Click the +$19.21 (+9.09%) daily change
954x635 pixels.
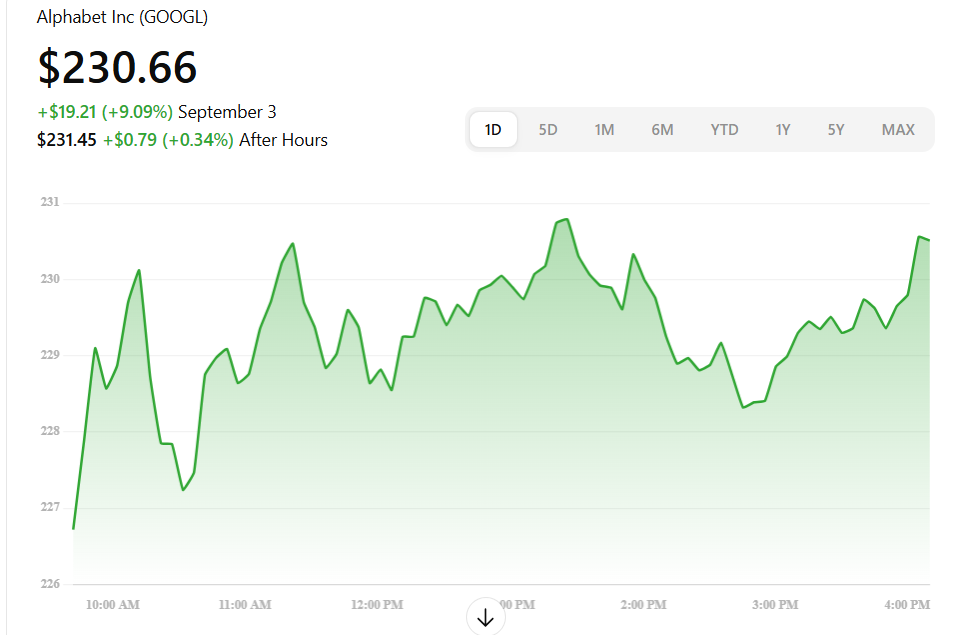coord(105,112)
